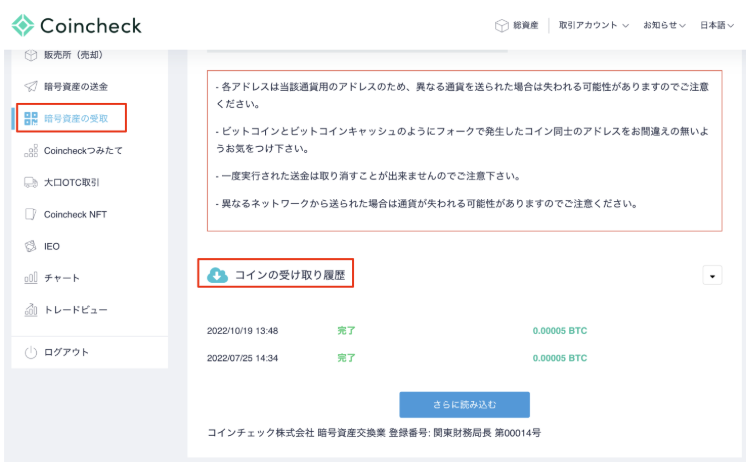This screenshot has width=746, height=462.
Task: Click the Coincheck NFT icon
Action: 30,214
